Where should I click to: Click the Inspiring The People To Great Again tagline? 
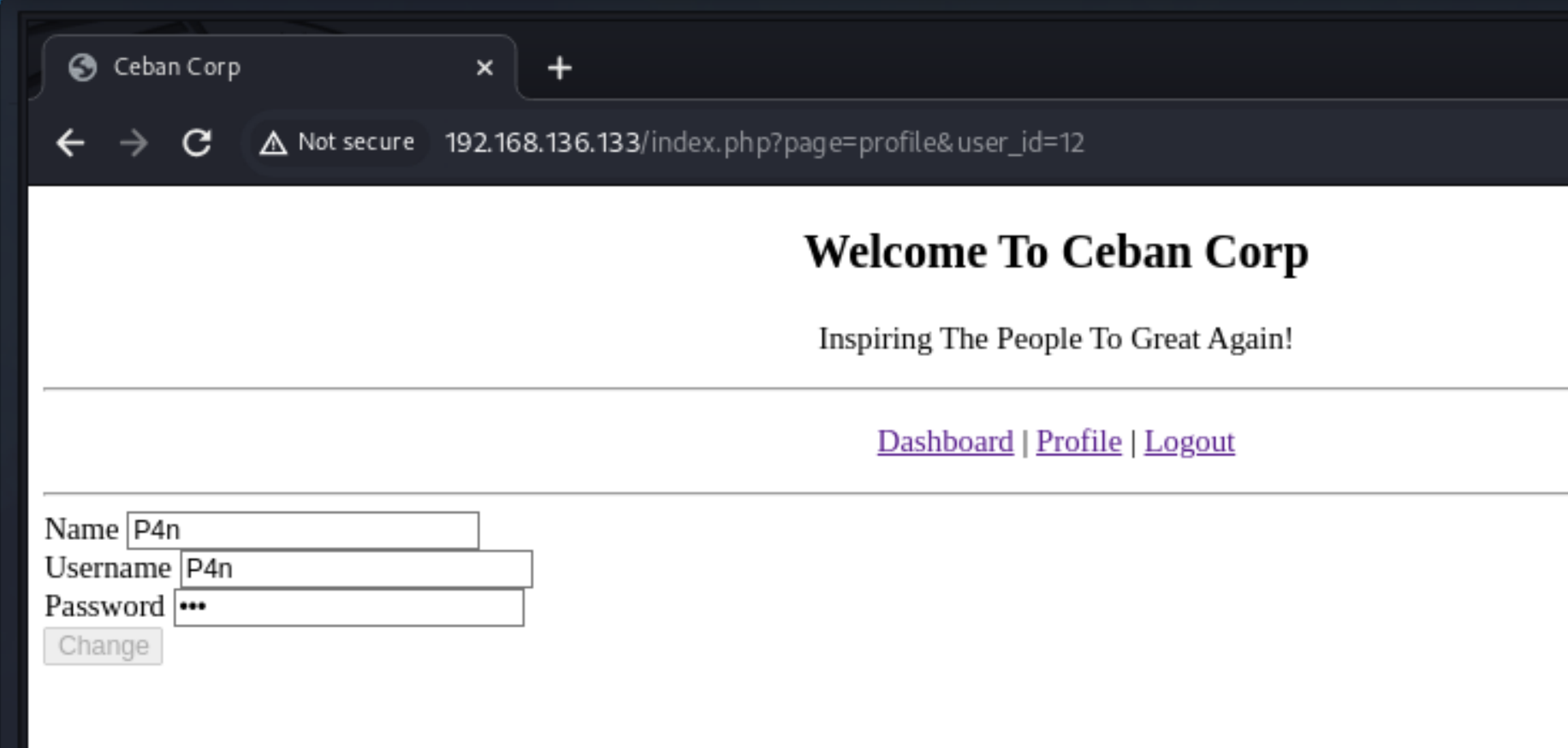1055,339
